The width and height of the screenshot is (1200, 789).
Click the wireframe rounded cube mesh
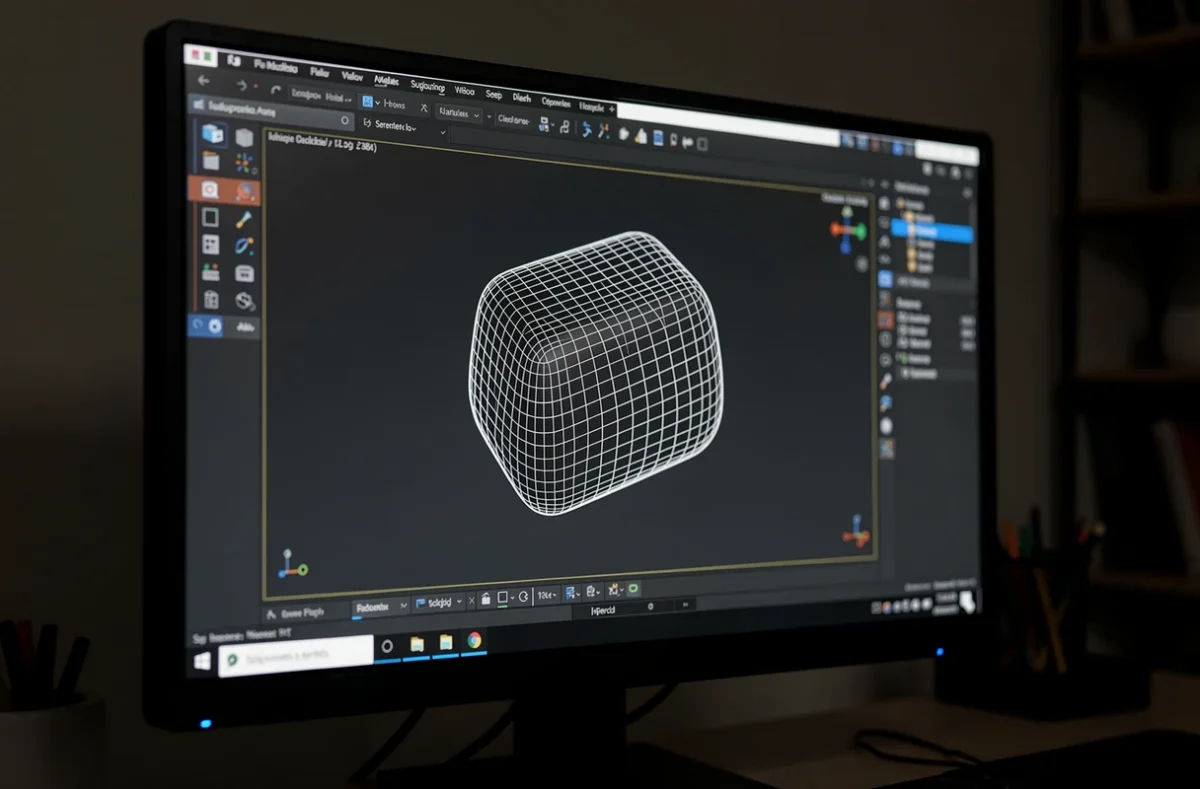click(598, 372)
